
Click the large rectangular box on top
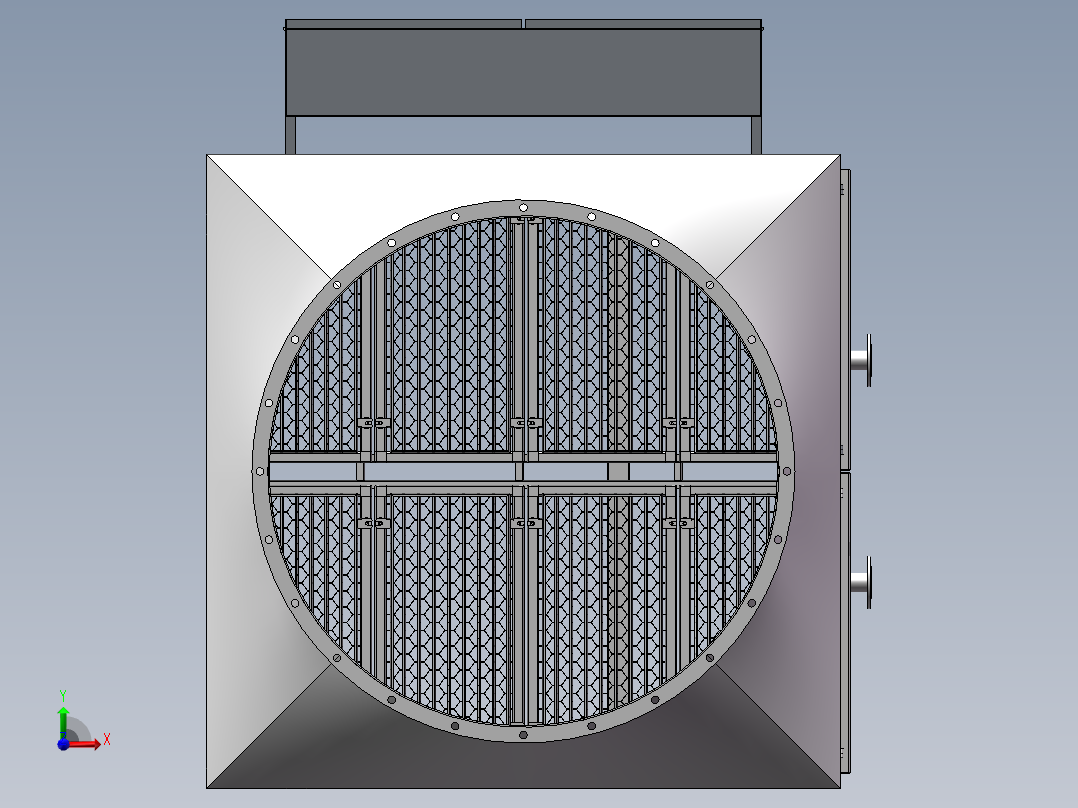point(524,71)
